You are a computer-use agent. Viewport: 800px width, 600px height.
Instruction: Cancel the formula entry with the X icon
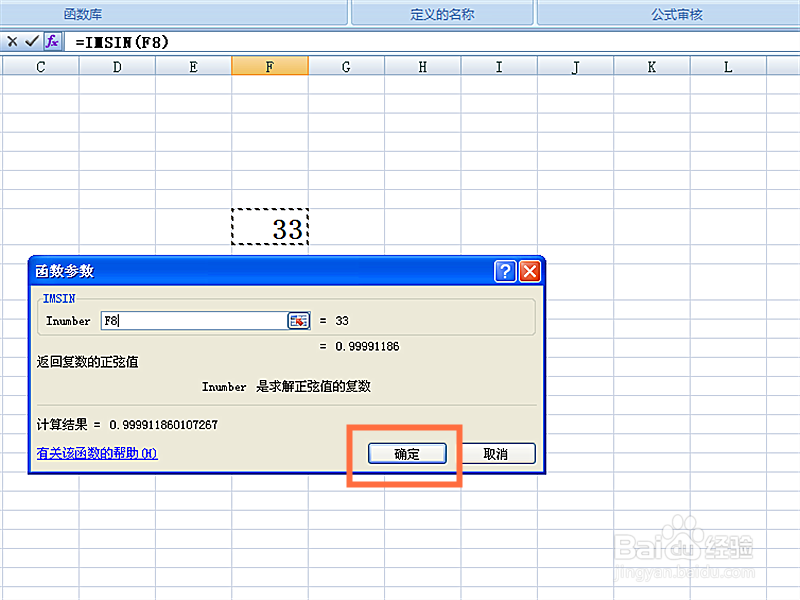click(x=12, y=41)
